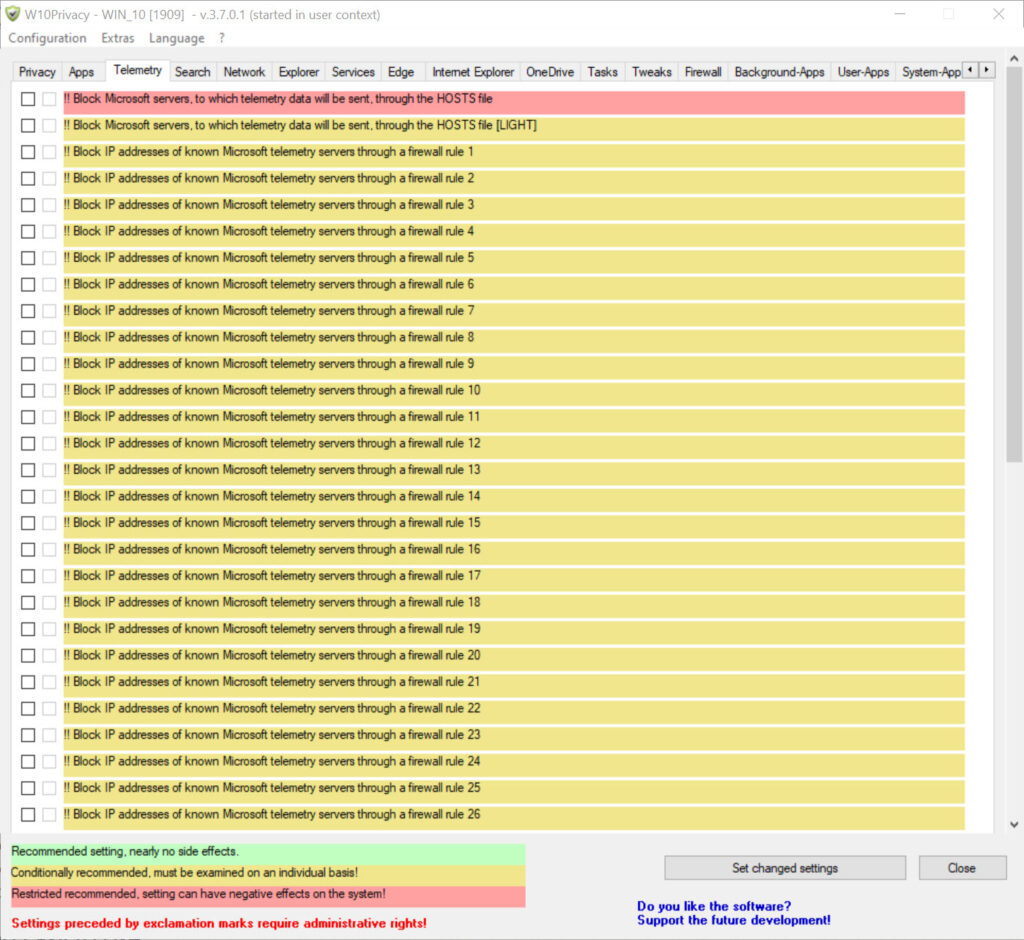Tick the firewall rule 18 checkbox
This screenshot has height=940, width=1024.
tap(28, 602)
